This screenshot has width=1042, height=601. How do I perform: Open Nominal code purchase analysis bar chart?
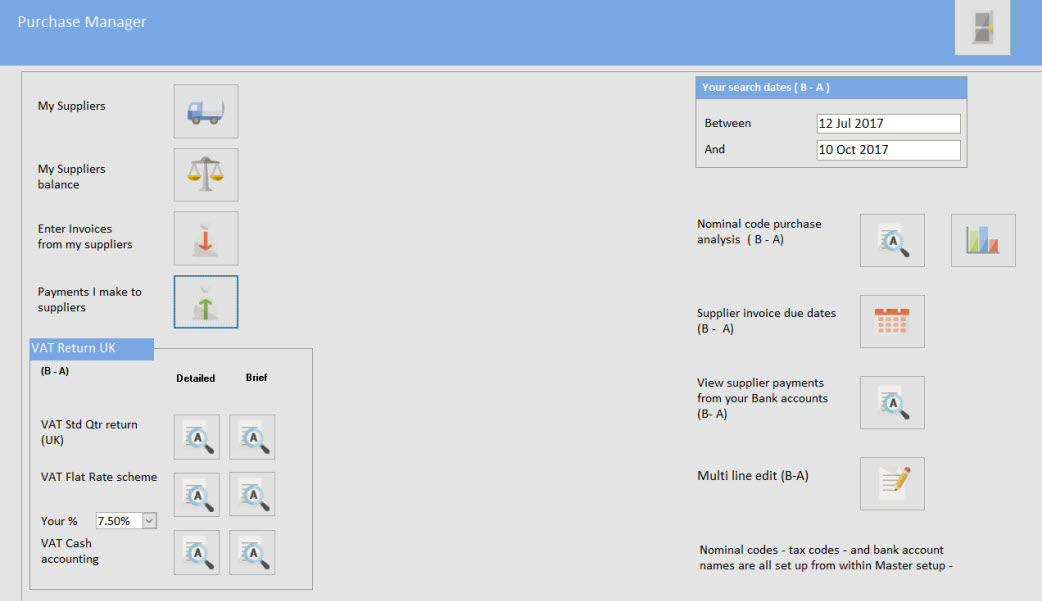click(x=983, y=241)
